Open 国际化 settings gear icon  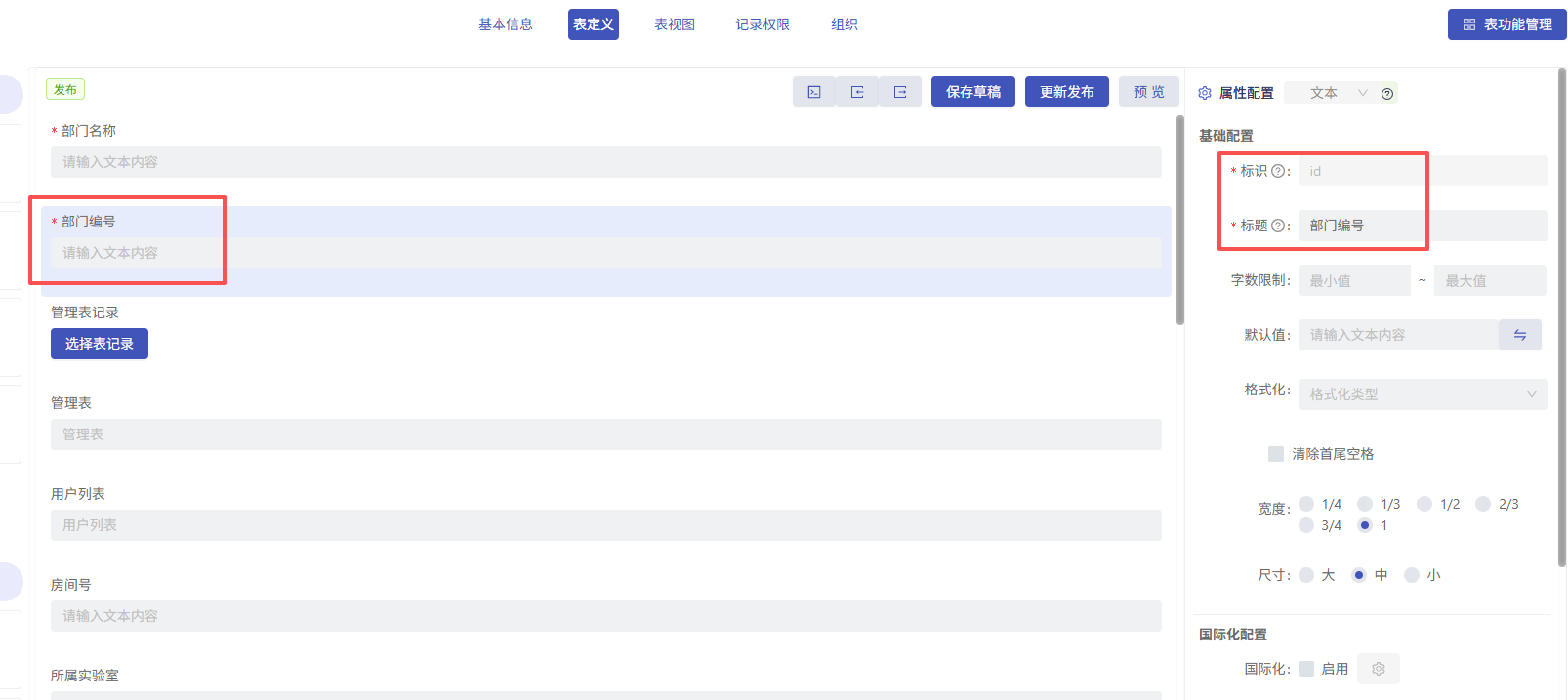coord(1379,669)
